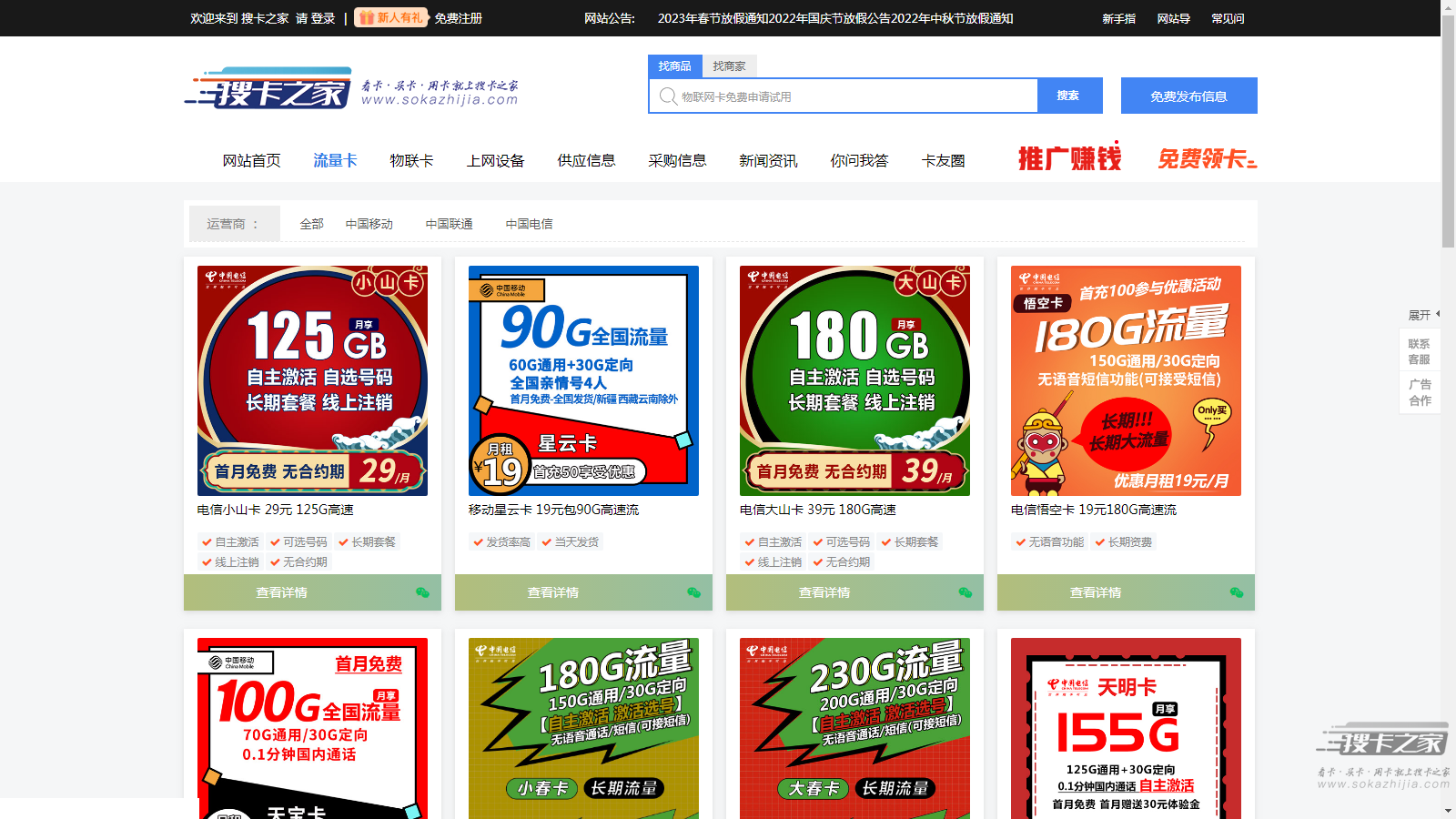
Task: Click the 新人有礼 gift badge
Action: (x=391, y=17)
